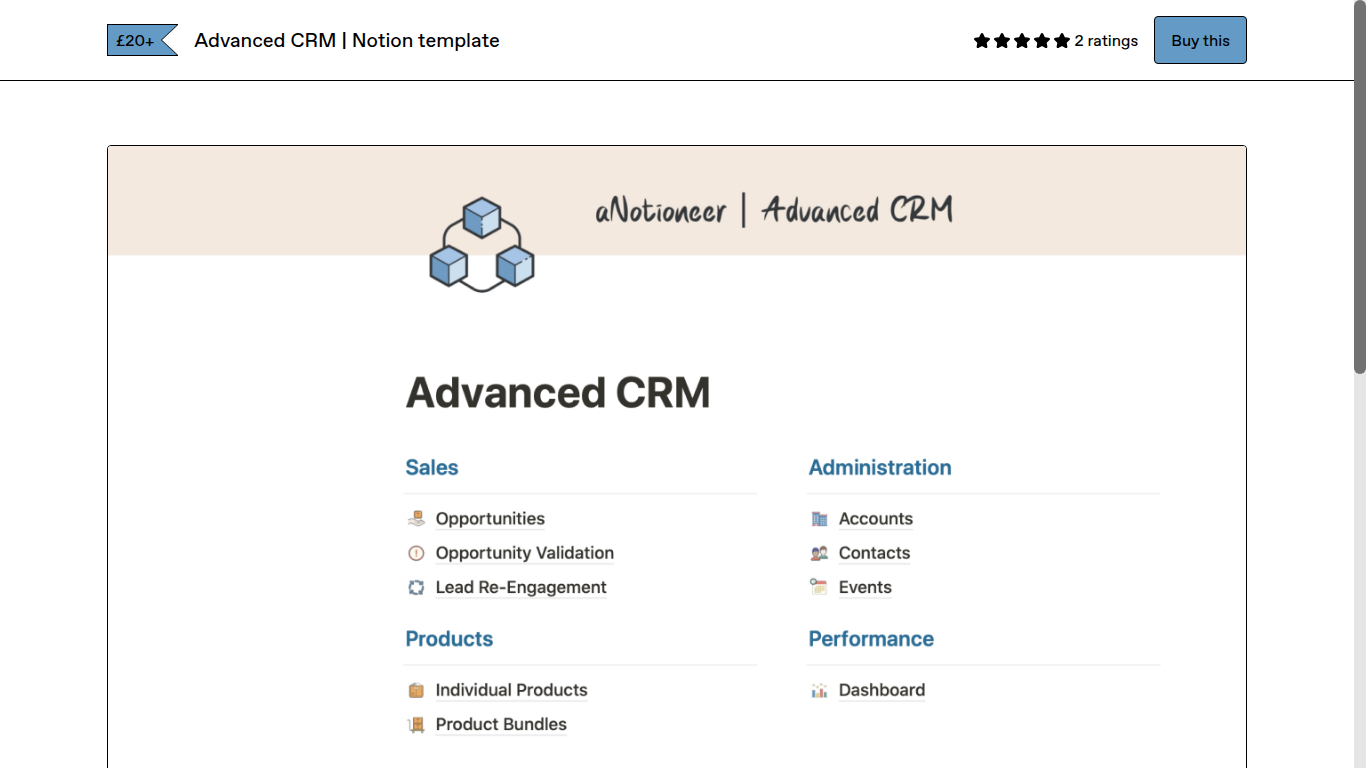Click the Performance section heading
Screen dimensions: 1366x768
[871, 639]
